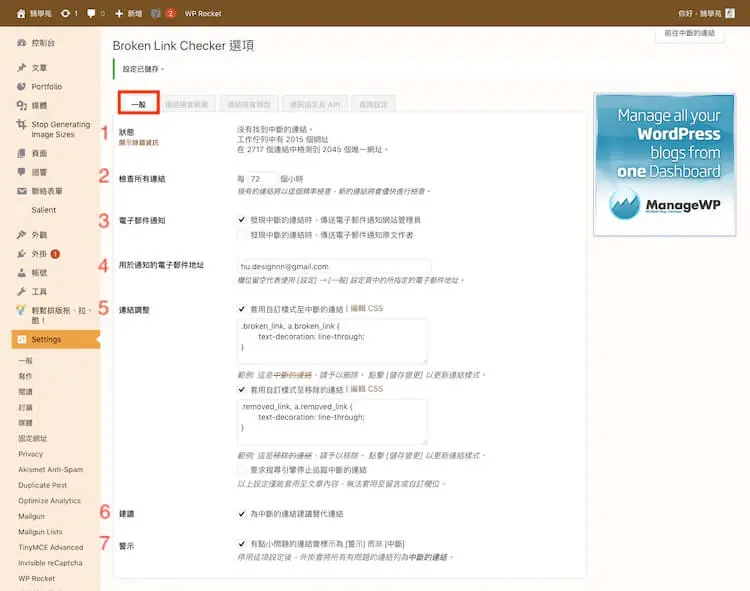Toggle custom style for removed links checkbox
The width and height of the screenshot is (750, 591).
click(242, 389)
